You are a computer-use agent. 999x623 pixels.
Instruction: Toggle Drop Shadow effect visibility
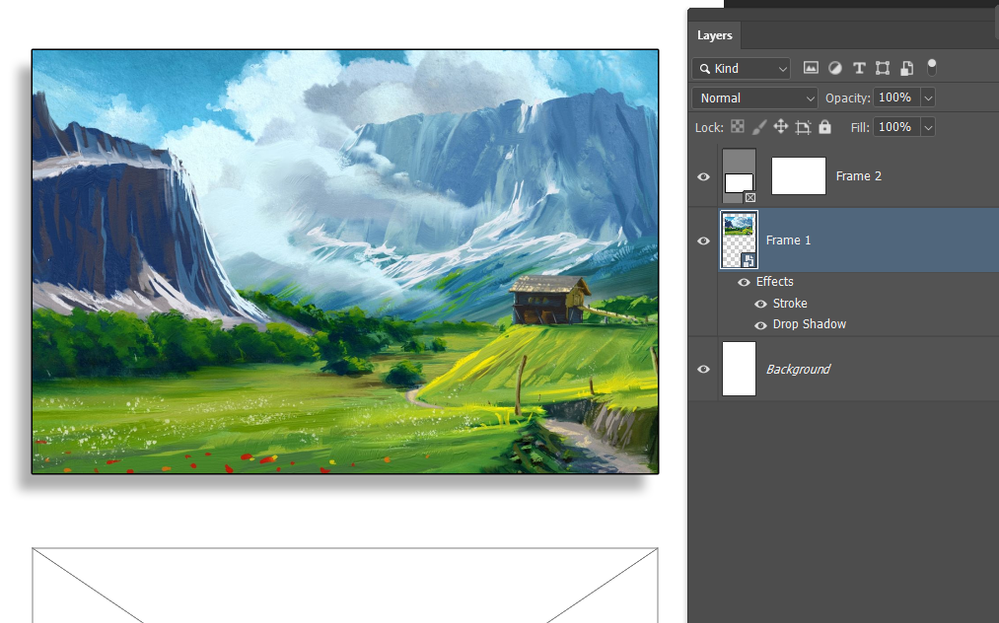click(761, 326)
